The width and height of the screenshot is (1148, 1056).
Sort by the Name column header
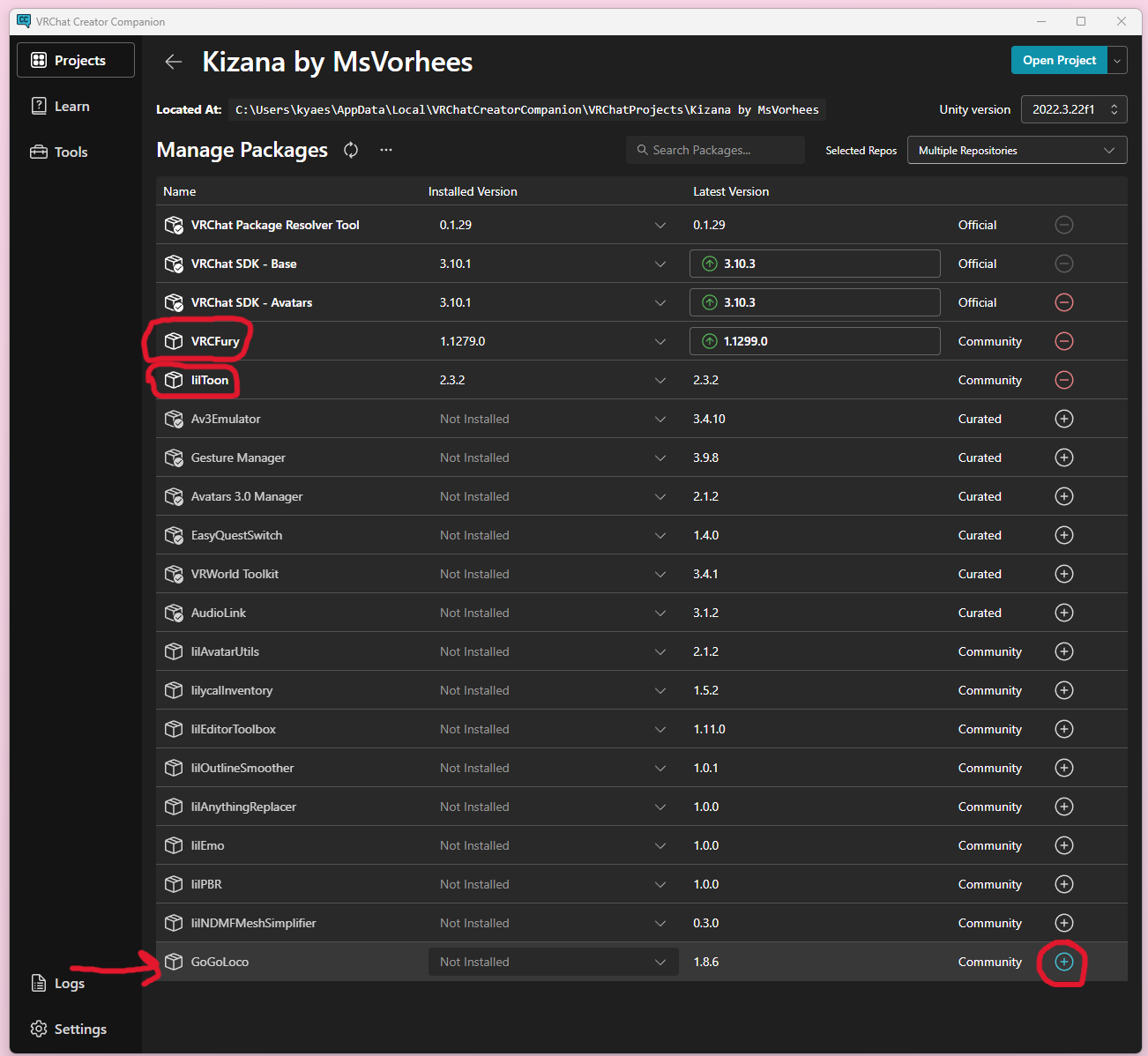[180, 191]
